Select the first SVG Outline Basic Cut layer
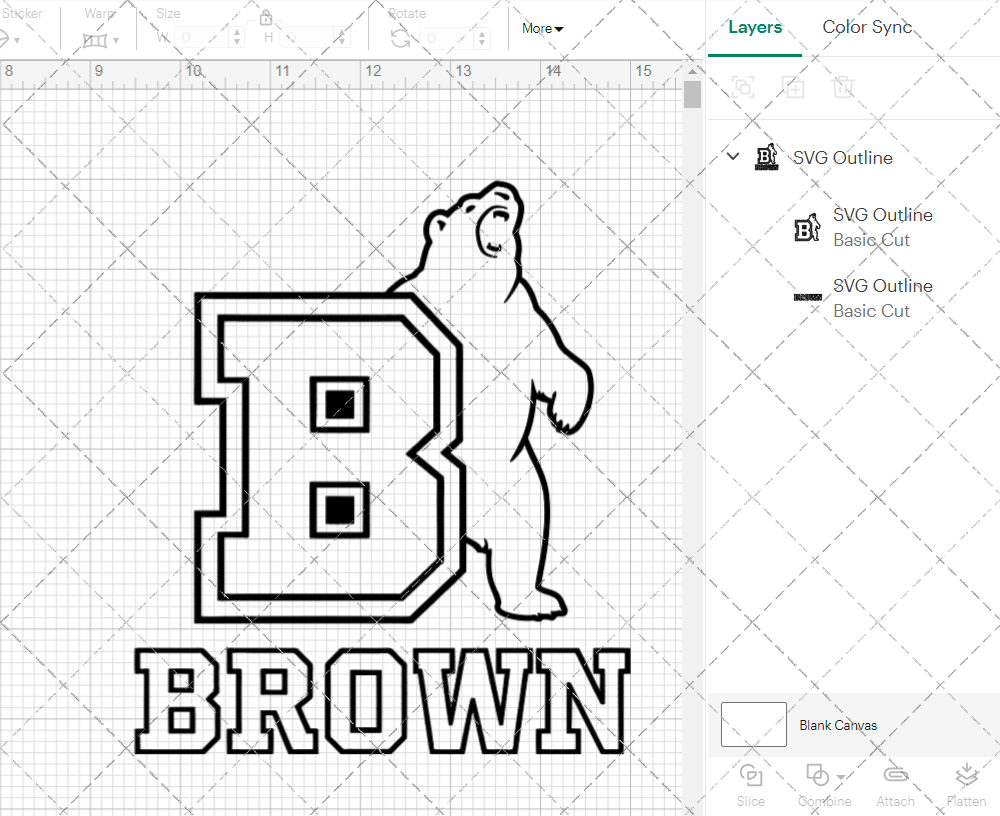Image resolution: width=1000 pixels, height=816 pixels. (883, 226)
